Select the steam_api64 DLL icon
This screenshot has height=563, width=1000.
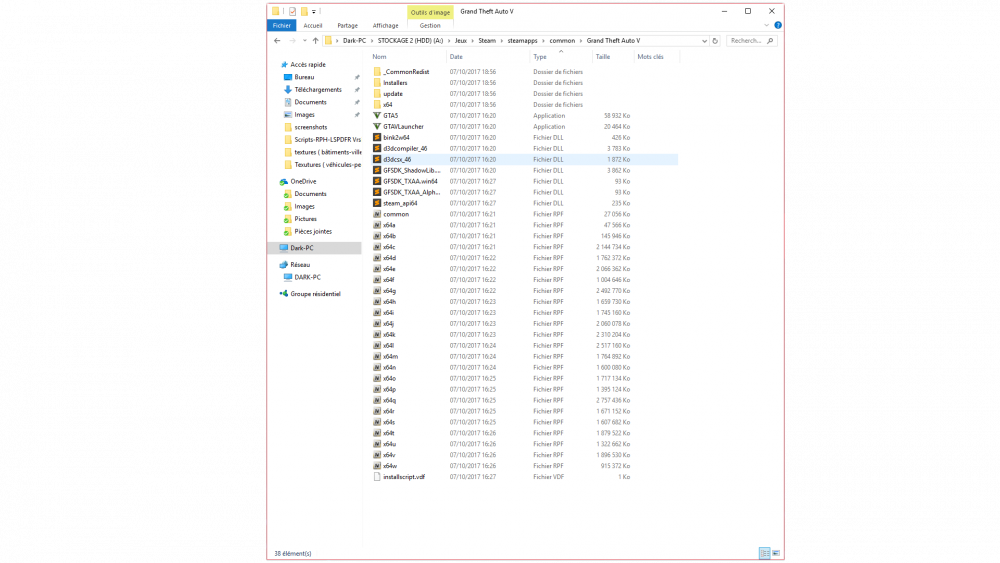pos(377,203)
